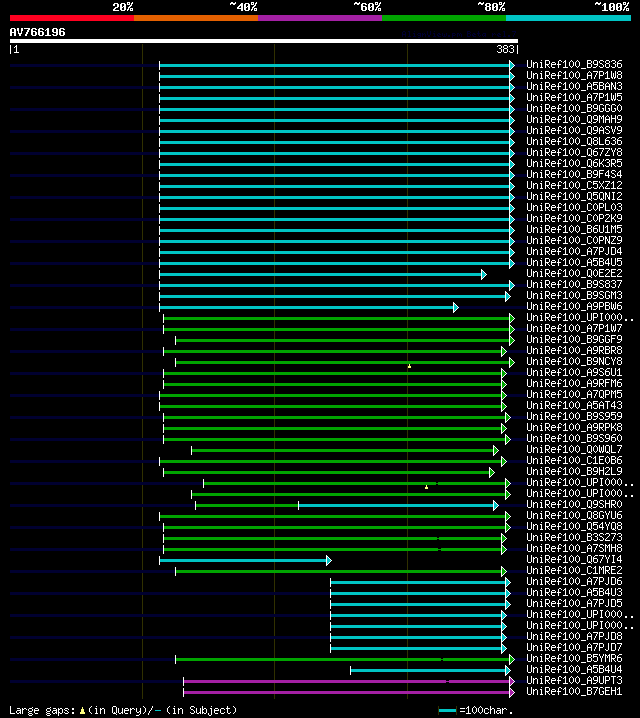Select the UniRef100_B9NCY8 label
The width and height of the screenshot is (640, 718).
pos(574,361)
